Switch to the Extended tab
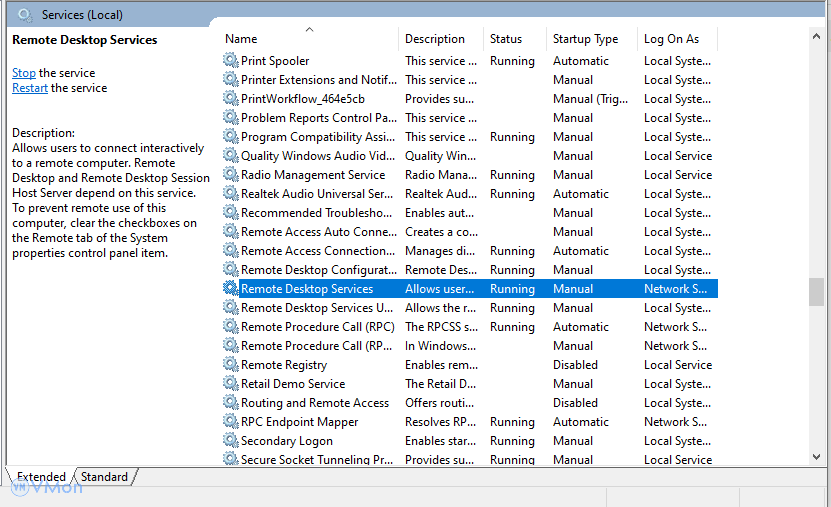Screen dimensions: 831x507 41,477
